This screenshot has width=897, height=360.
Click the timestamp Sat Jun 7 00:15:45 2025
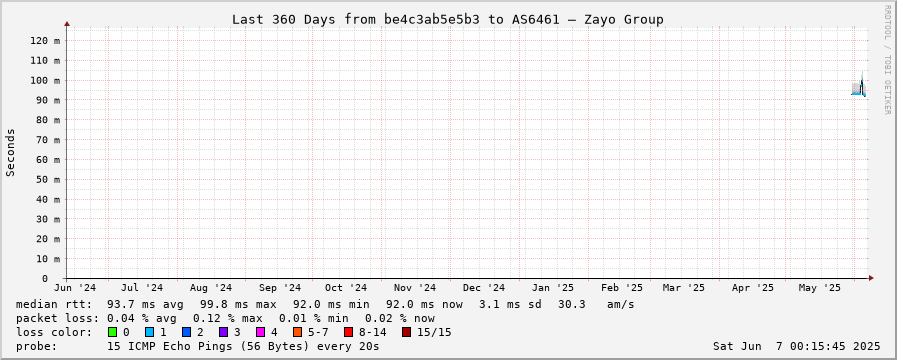tap(796, 346)
